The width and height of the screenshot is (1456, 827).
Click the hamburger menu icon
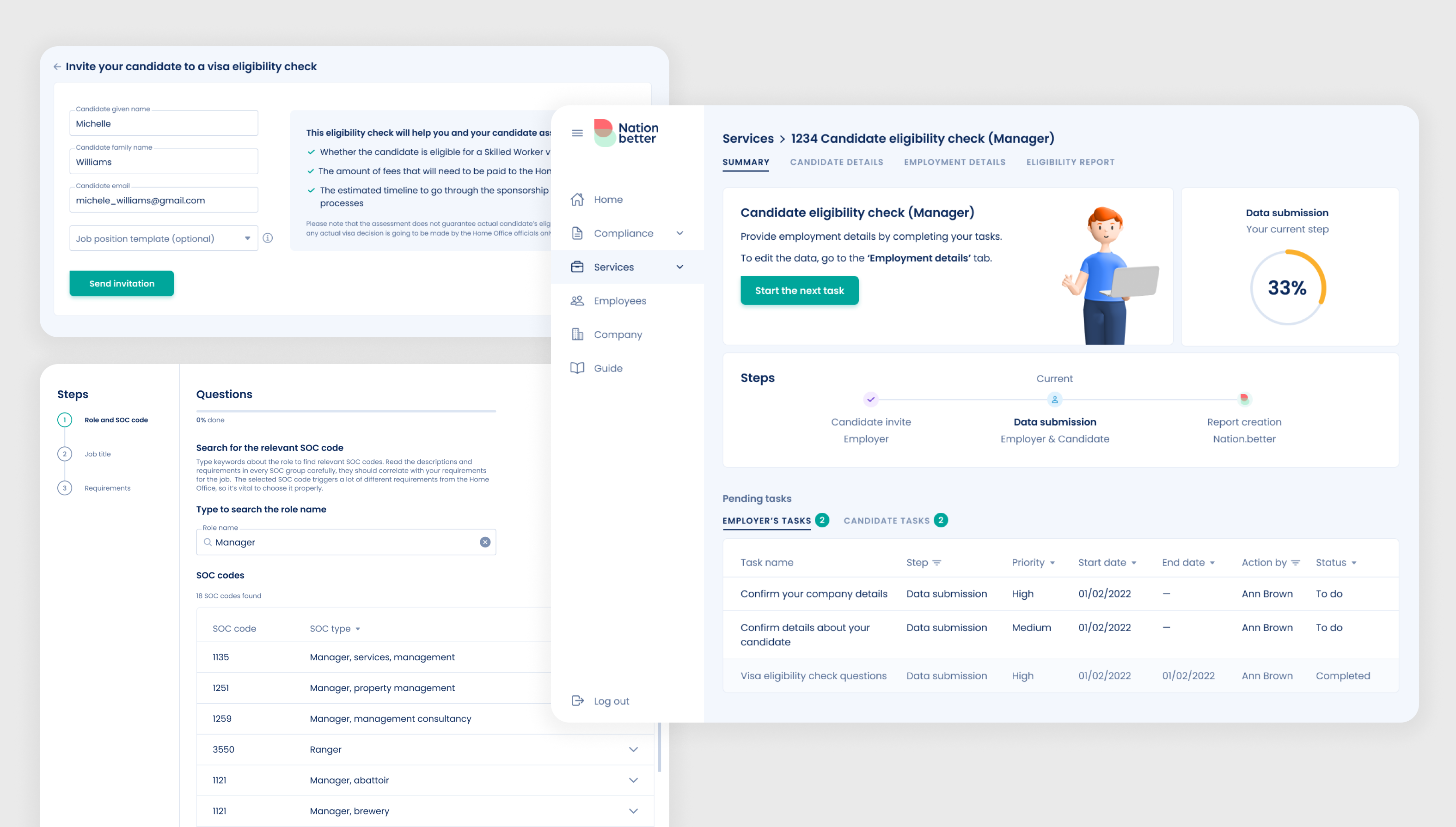point(577,133)
